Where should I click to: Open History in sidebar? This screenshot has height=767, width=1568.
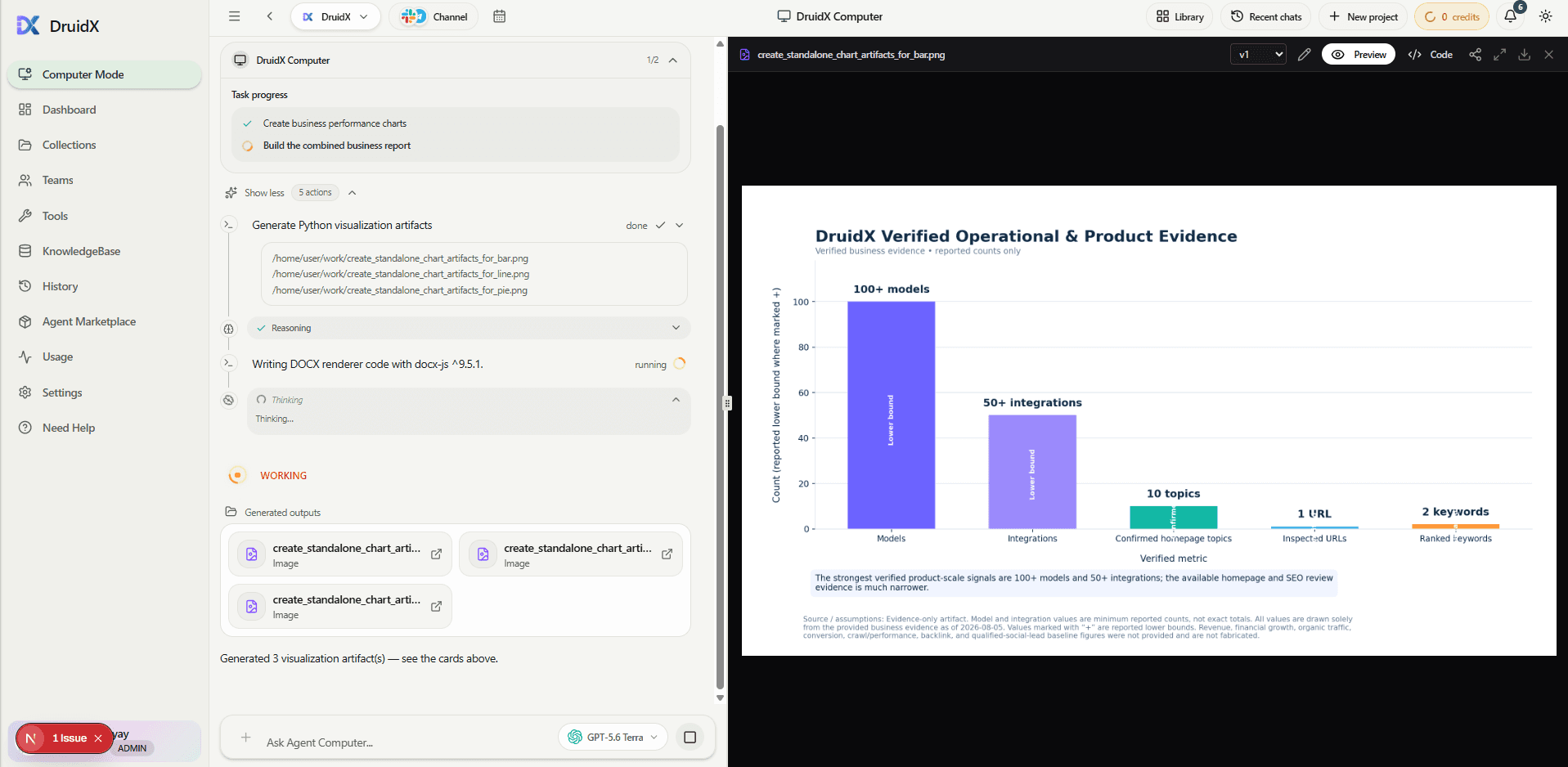pyautogui.click(x=104, y=286)
